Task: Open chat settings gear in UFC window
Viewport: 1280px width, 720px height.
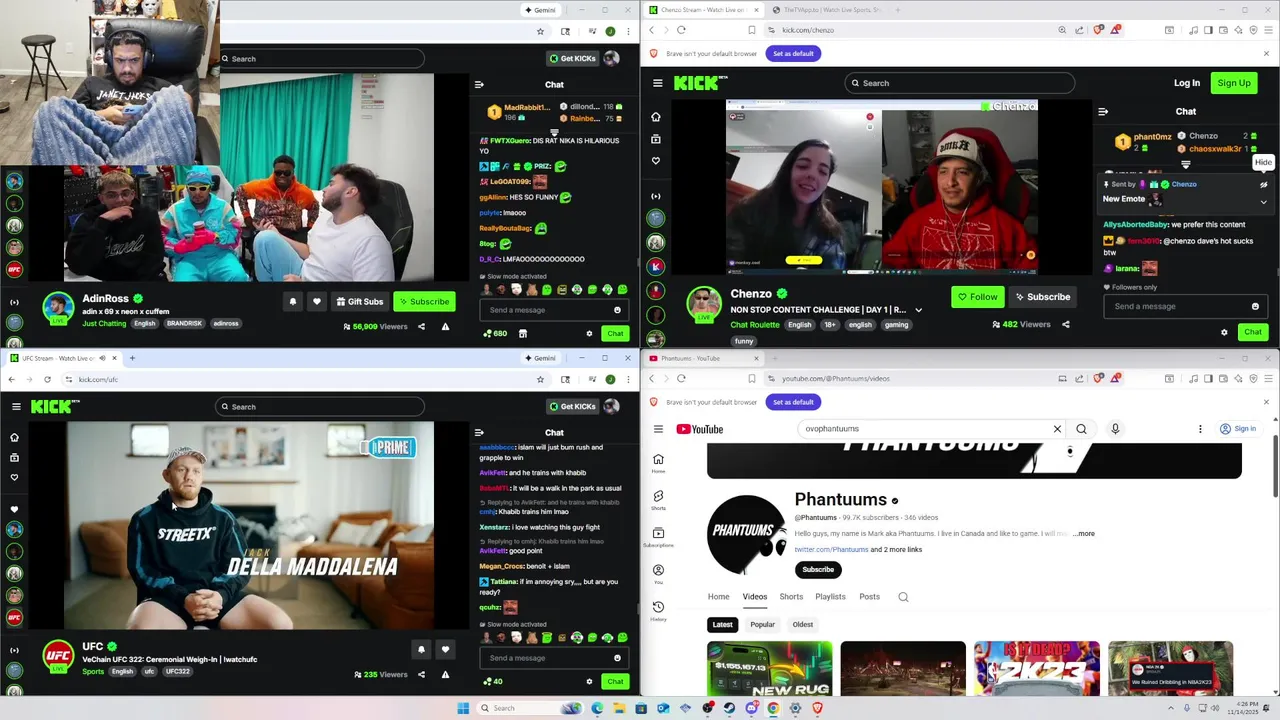Action: point(589,681)
